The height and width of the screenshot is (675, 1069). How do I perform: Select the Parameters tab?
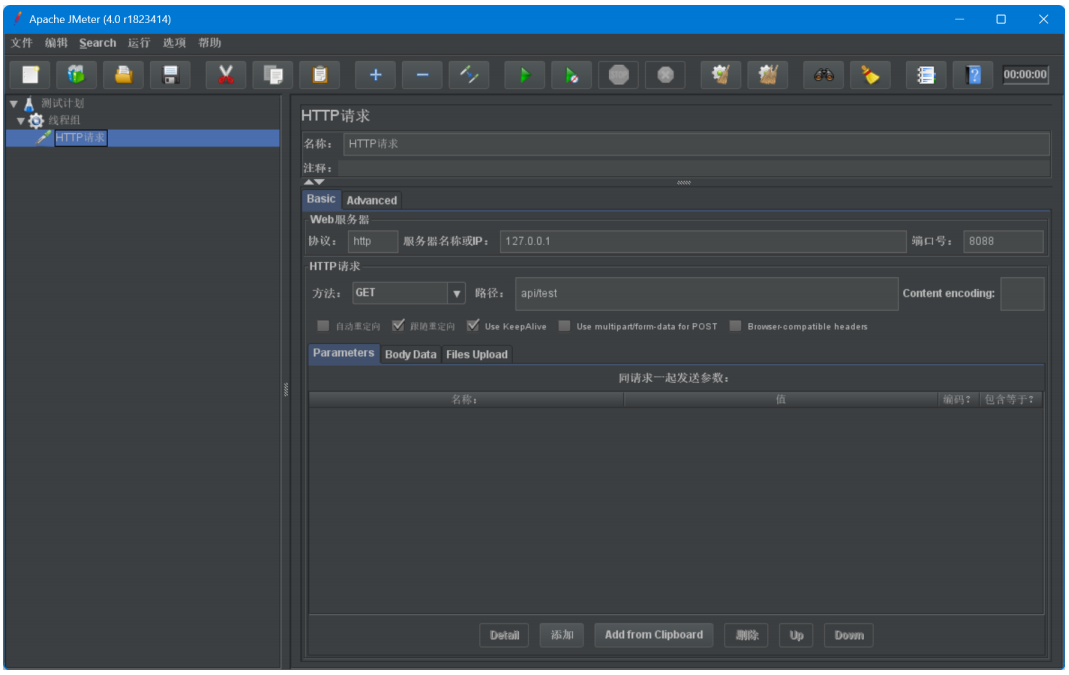tap(344, 353)
